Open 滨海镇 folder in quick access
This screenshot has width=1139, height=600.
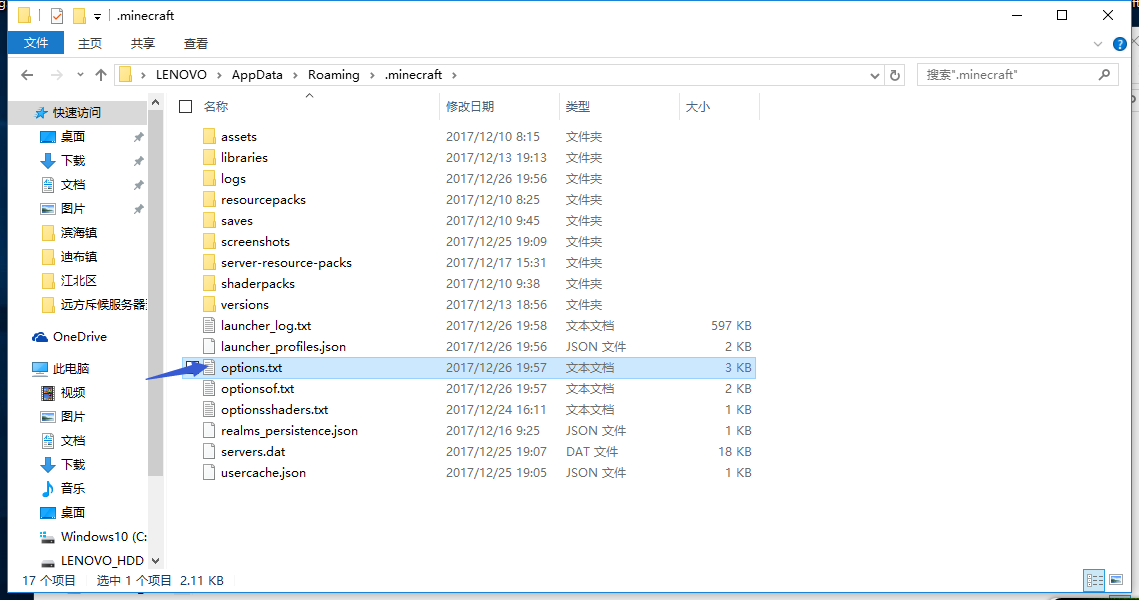pos(78,232)
